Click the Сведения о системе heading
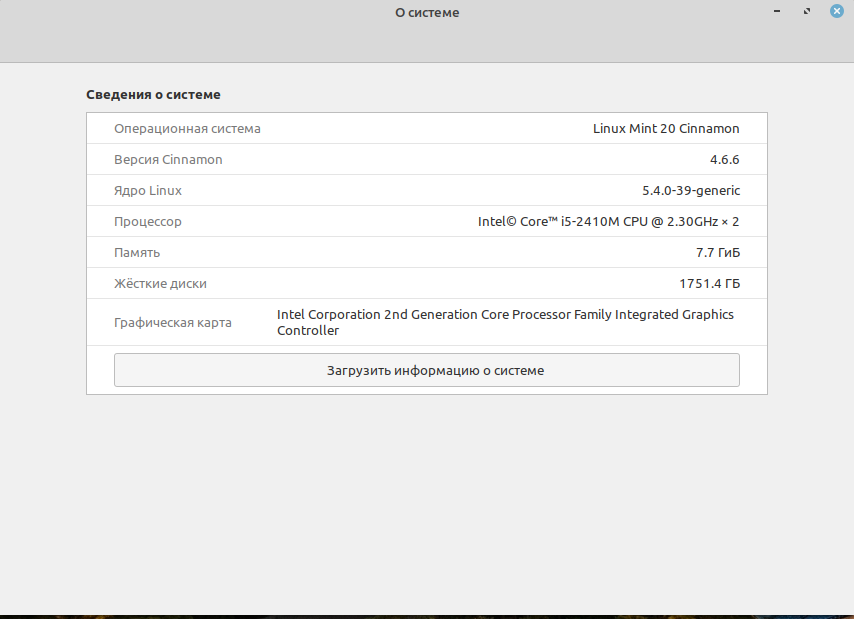Screen dimensions: 854x619 (x=153, y=95)
